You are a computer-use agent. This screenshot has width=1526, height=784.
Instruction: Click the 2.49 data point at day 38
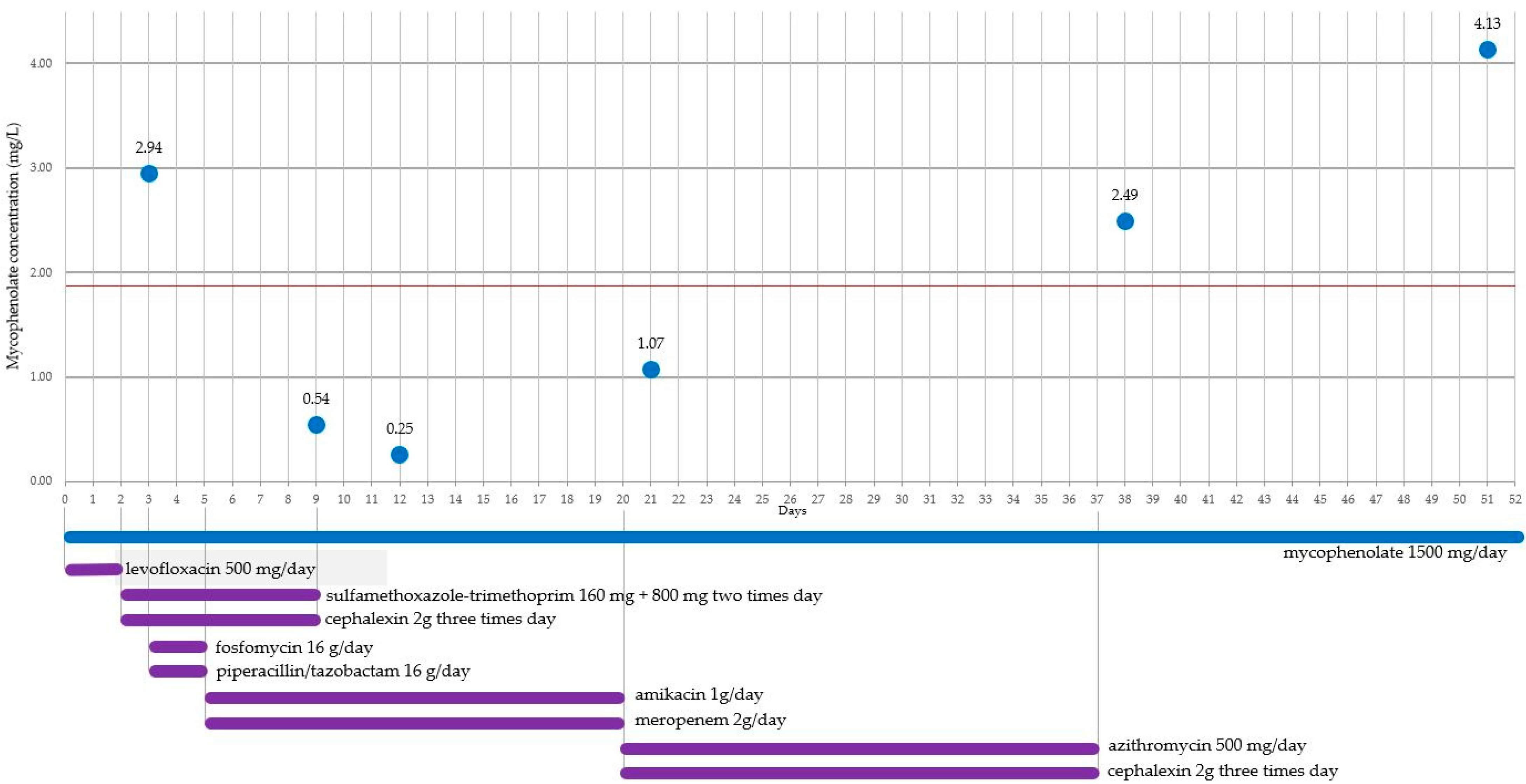point(1125,221)
